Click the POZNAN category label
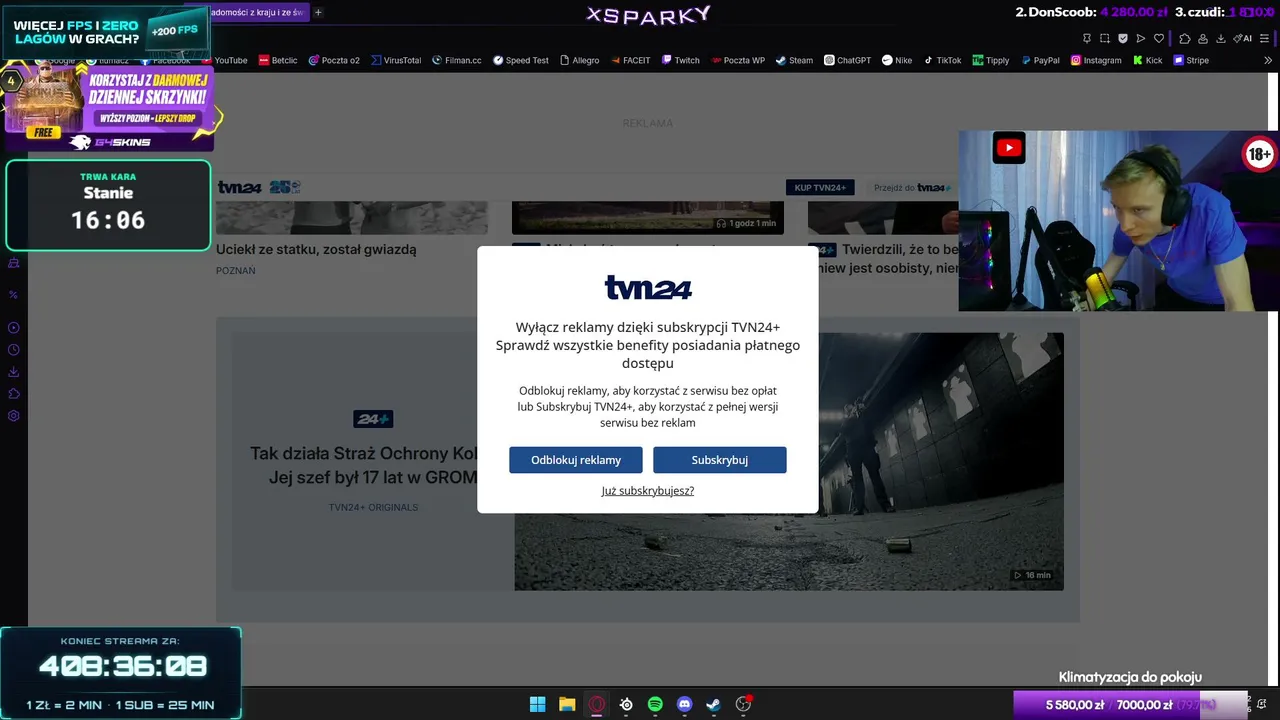Viewport: 1280px width, 720px height. (236, 271)
